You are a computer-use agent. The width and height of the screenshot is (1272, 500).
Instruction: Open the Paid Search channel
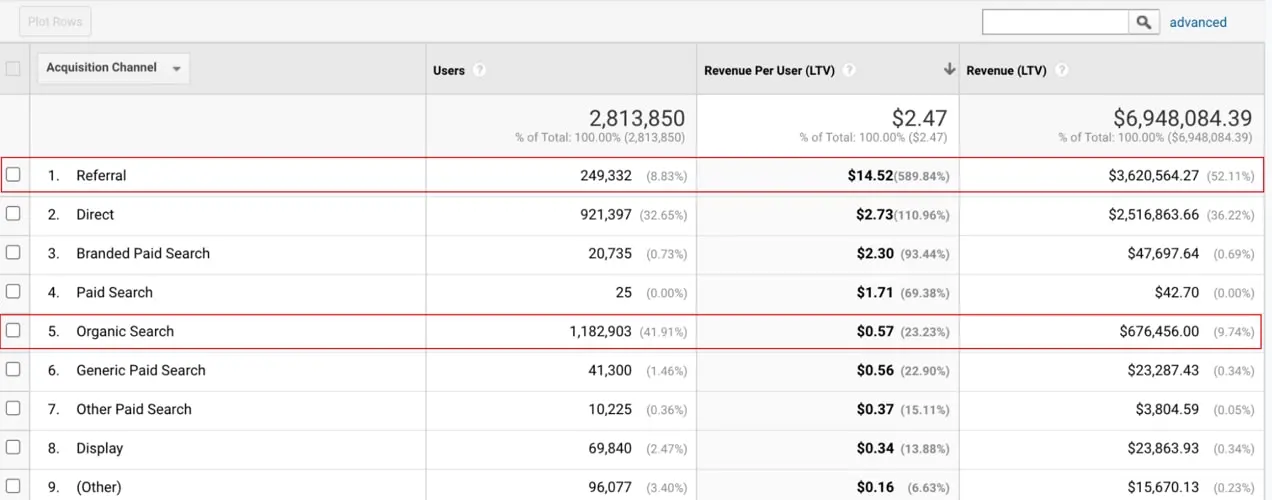click(x=114, y=292)
